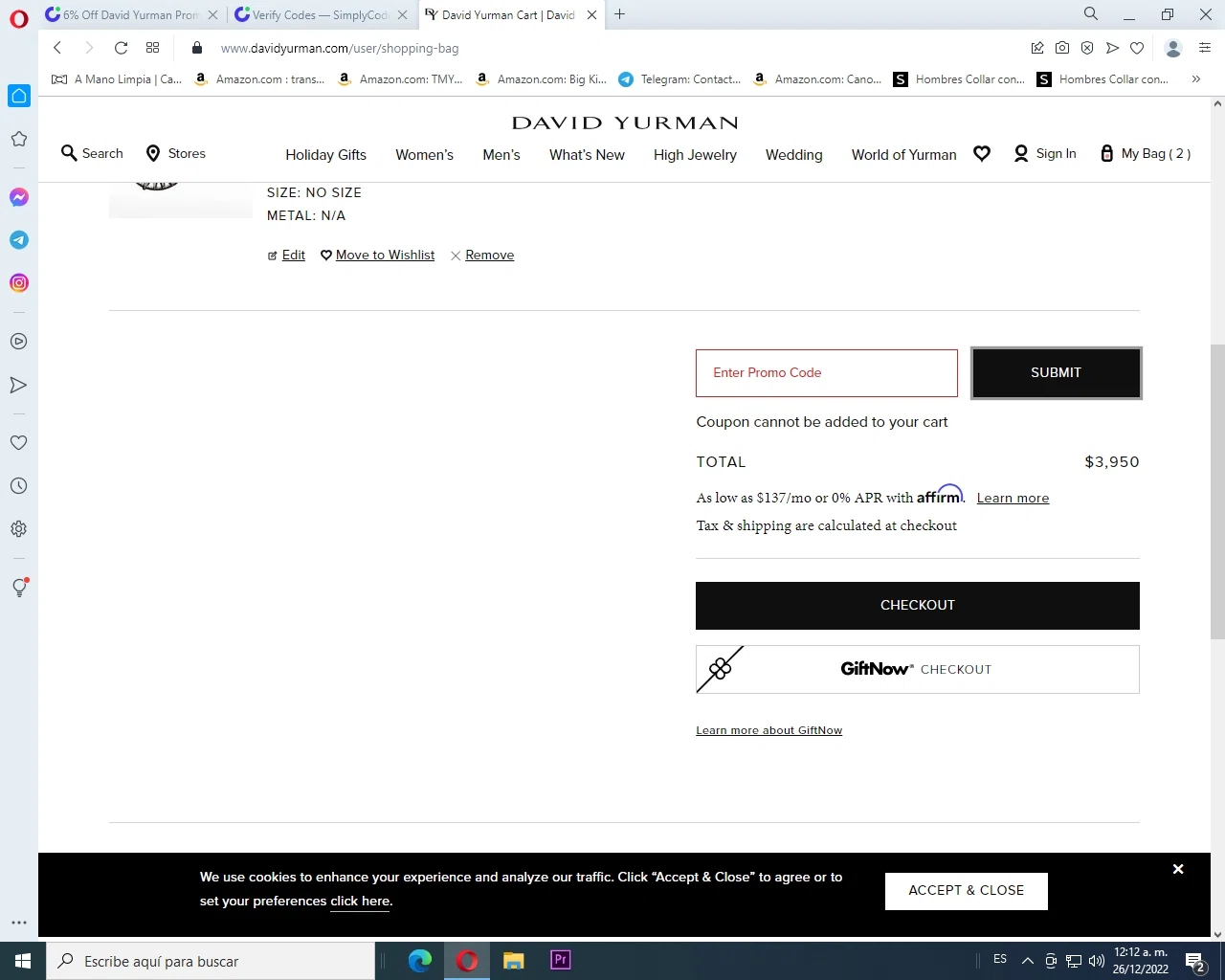
Task: Click the page vertical scrollbar thumb
Action: (x=1217, y=491)
